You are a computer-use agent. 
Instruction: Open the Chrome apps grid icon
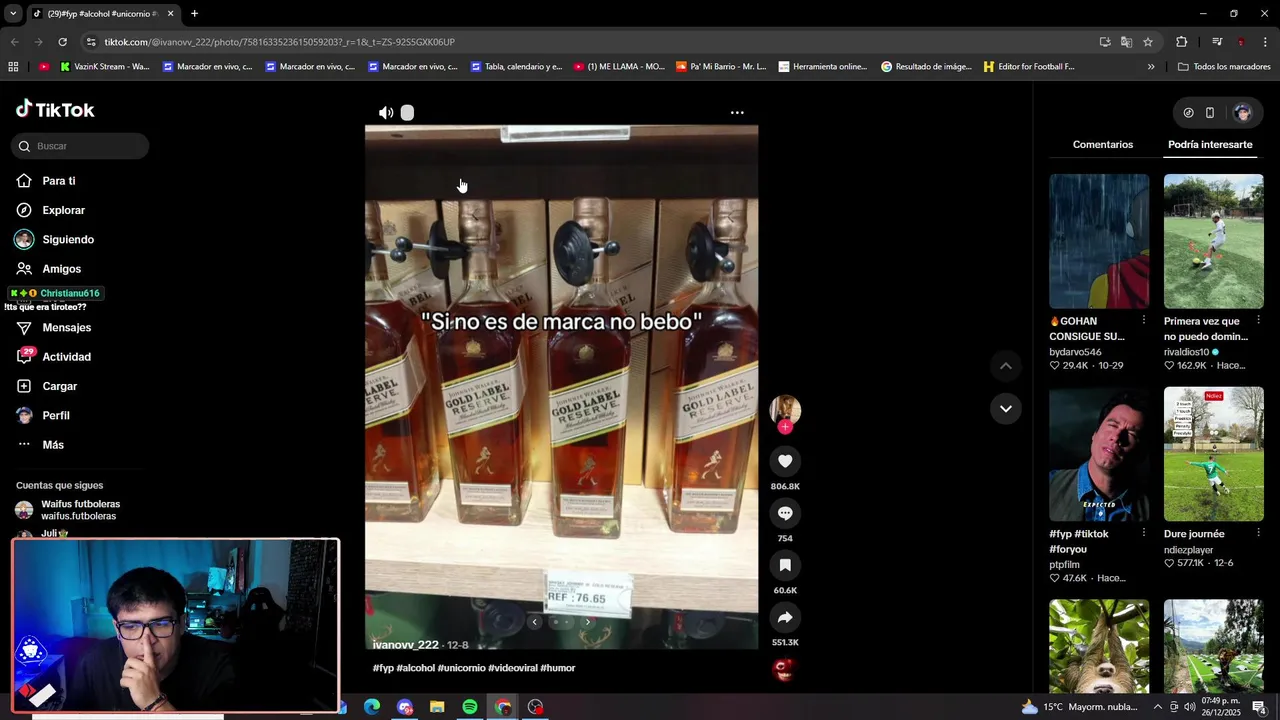pos(13,67)
